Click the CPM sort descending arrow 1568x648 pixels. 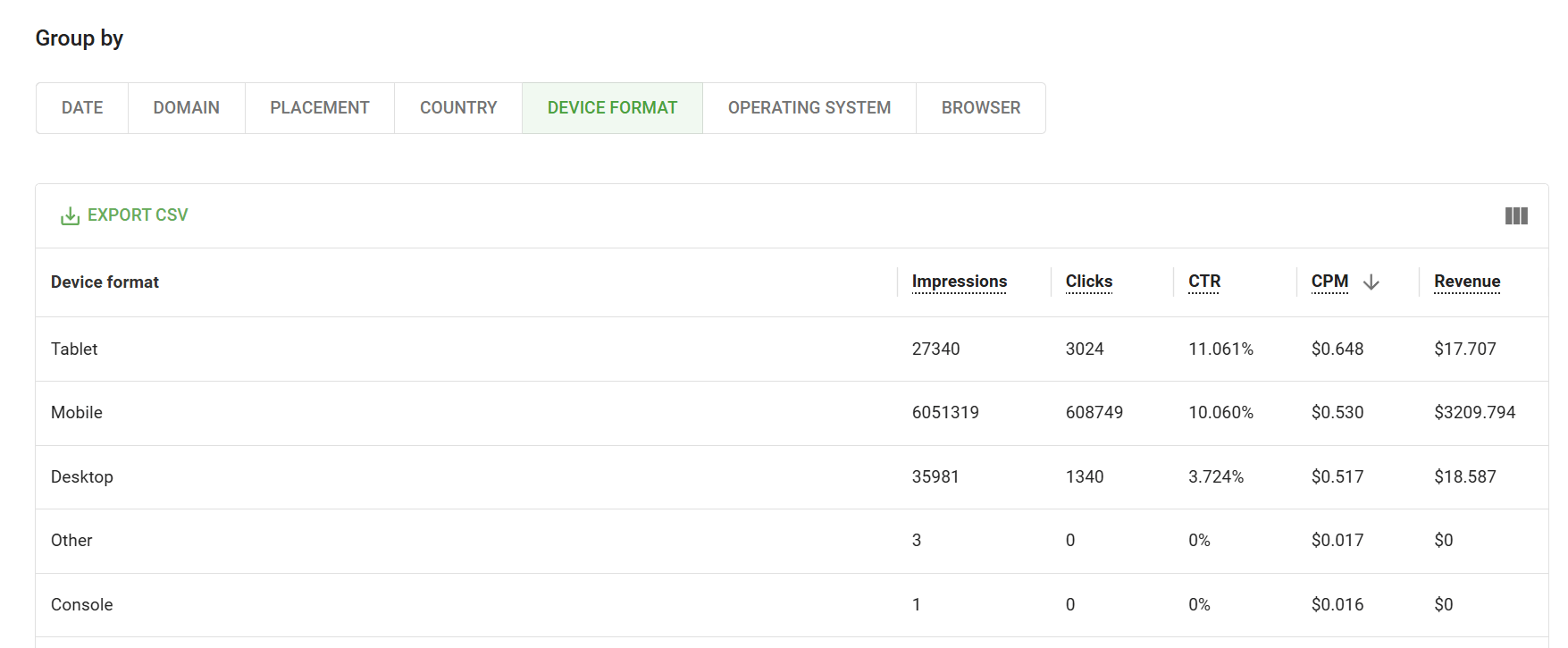tap(1371, 282)
